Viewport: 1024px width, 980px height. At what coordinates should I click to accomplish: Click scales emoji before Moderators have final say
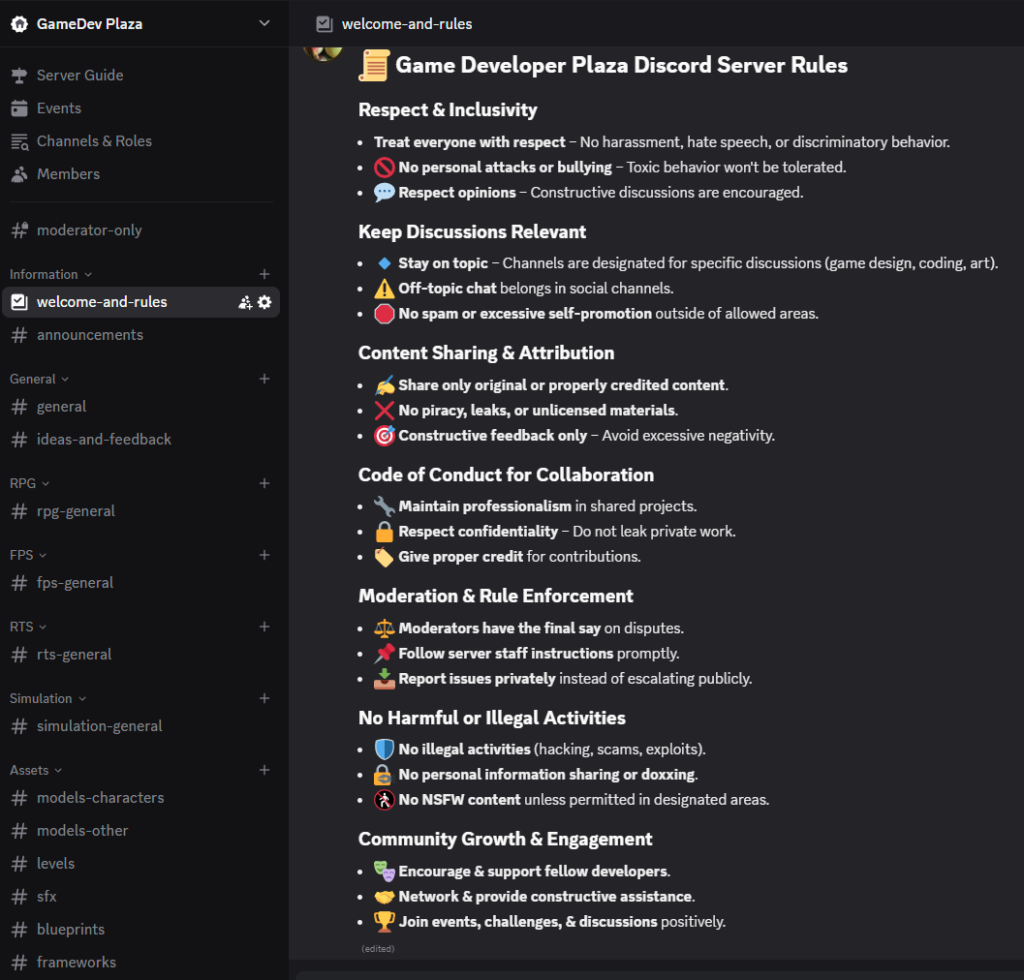point(384,629)
